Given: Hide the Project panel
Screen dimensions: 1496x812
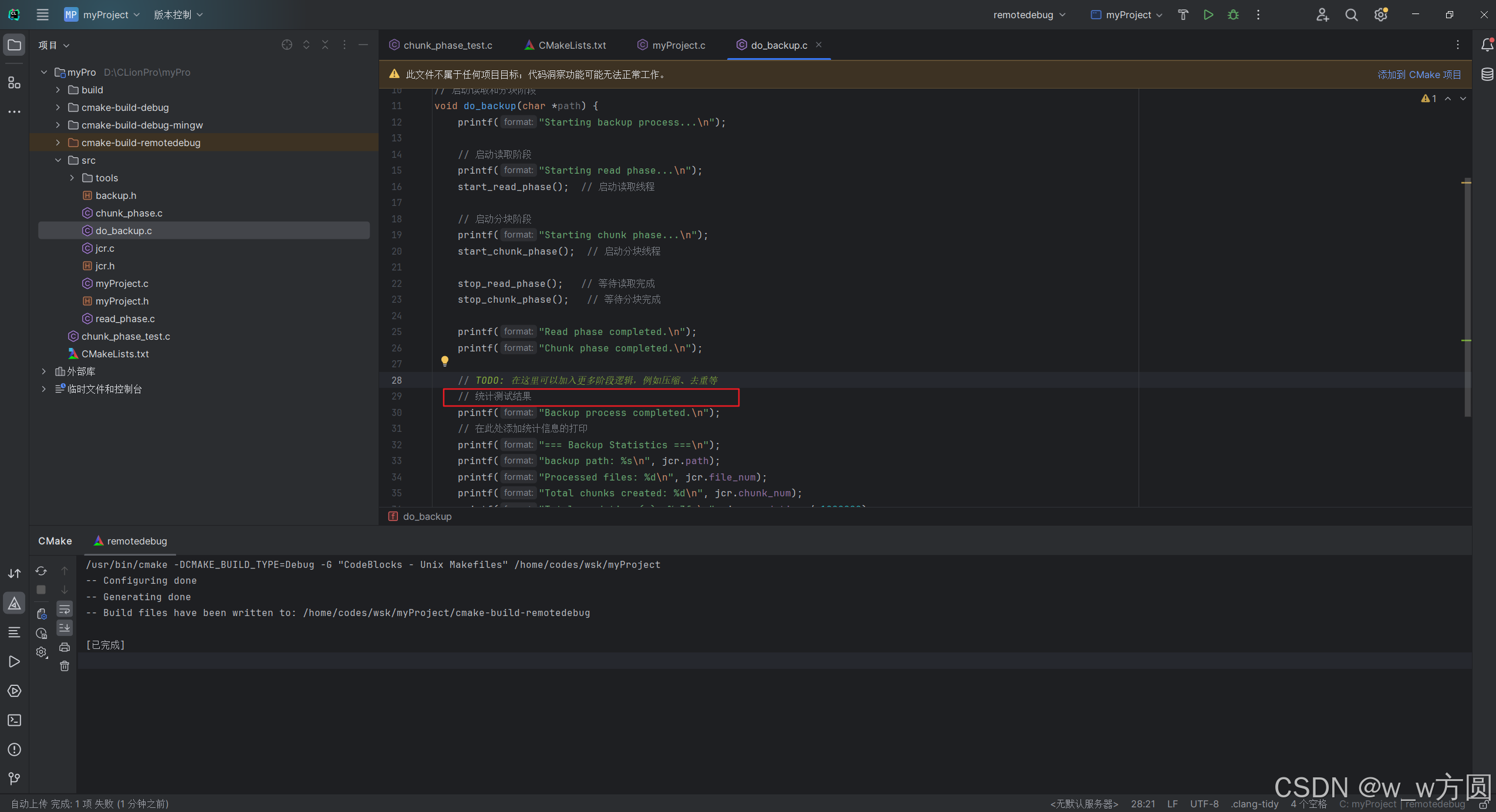Looking at the screenshot, I should (363, 45).
